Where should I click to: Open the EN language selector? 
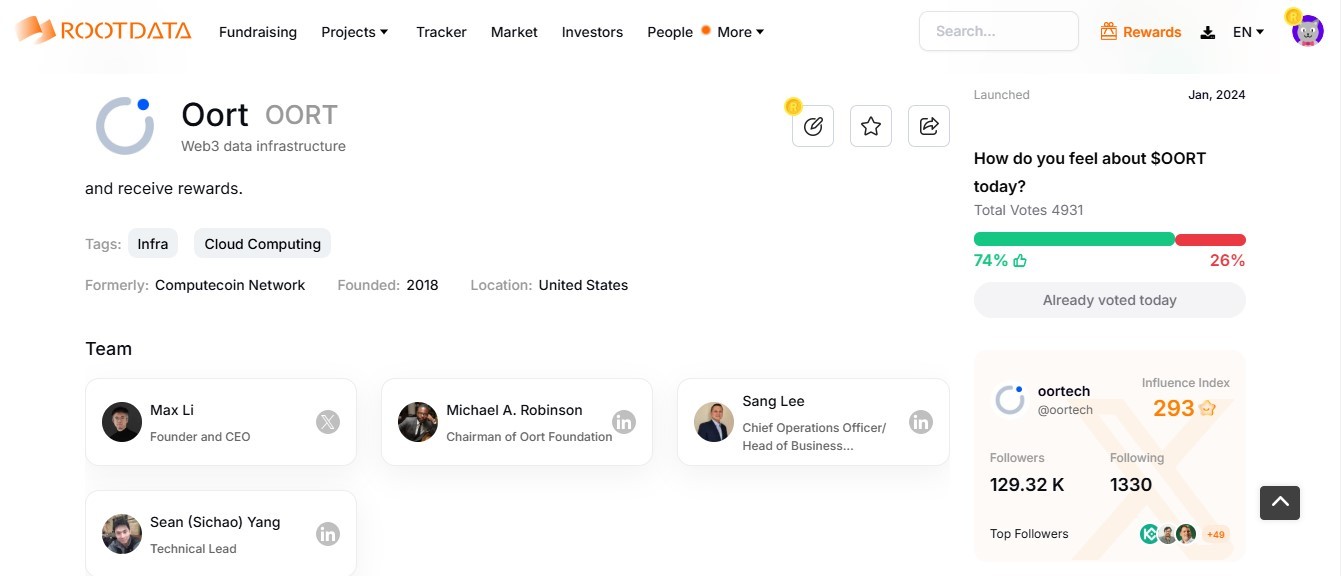tap(1249, 32)
